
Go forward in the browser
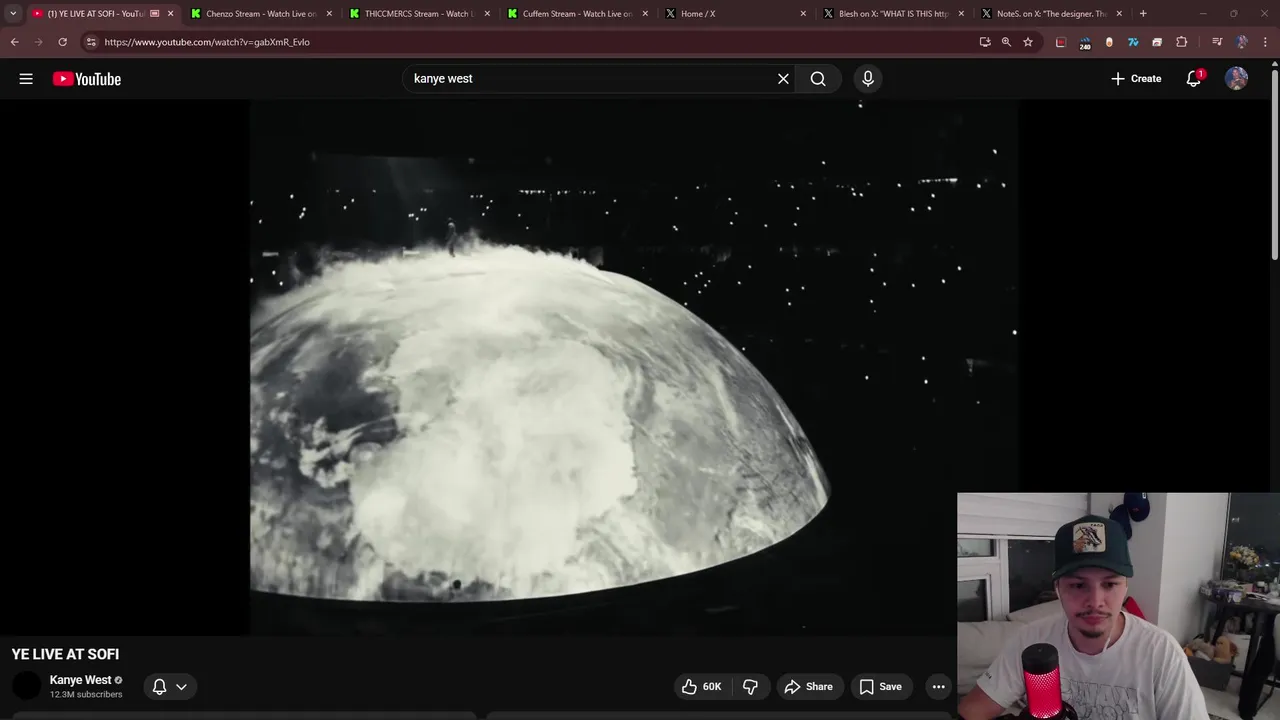pos(38,42)
